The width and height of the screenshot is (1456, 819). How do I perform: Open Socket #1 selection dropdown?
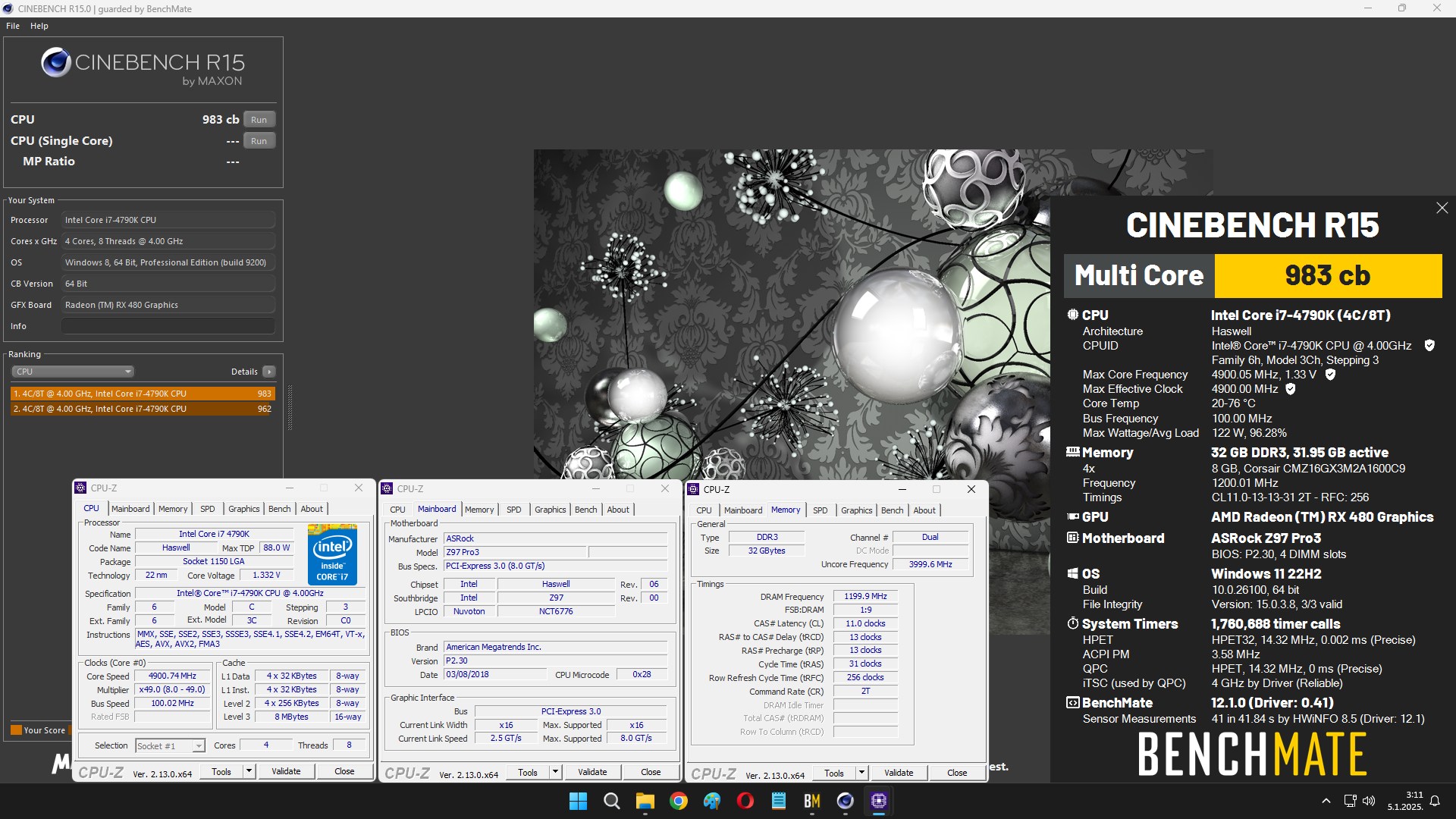tap(170, 745)
